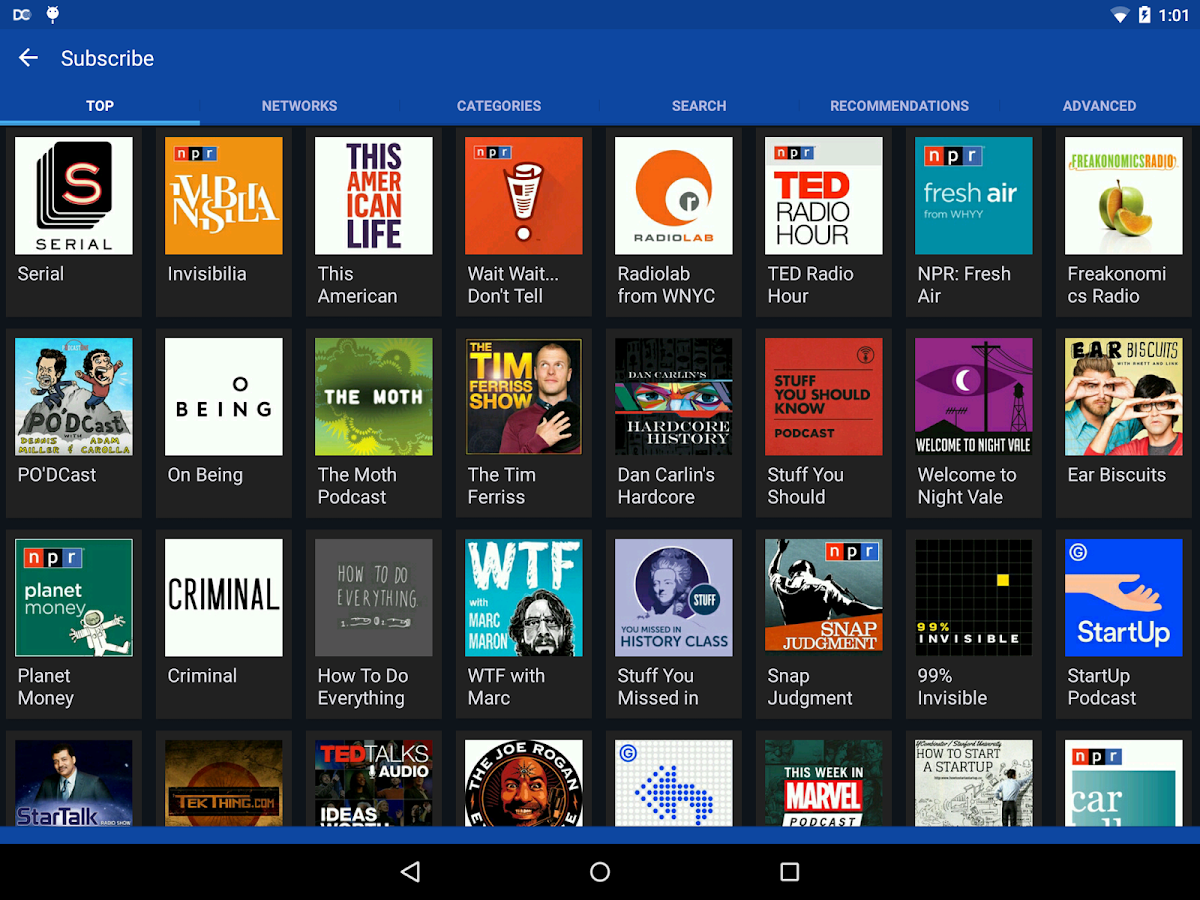Open WTF with Marc Maron cover
Screen dimensions: 1200x900
[524, 598]
